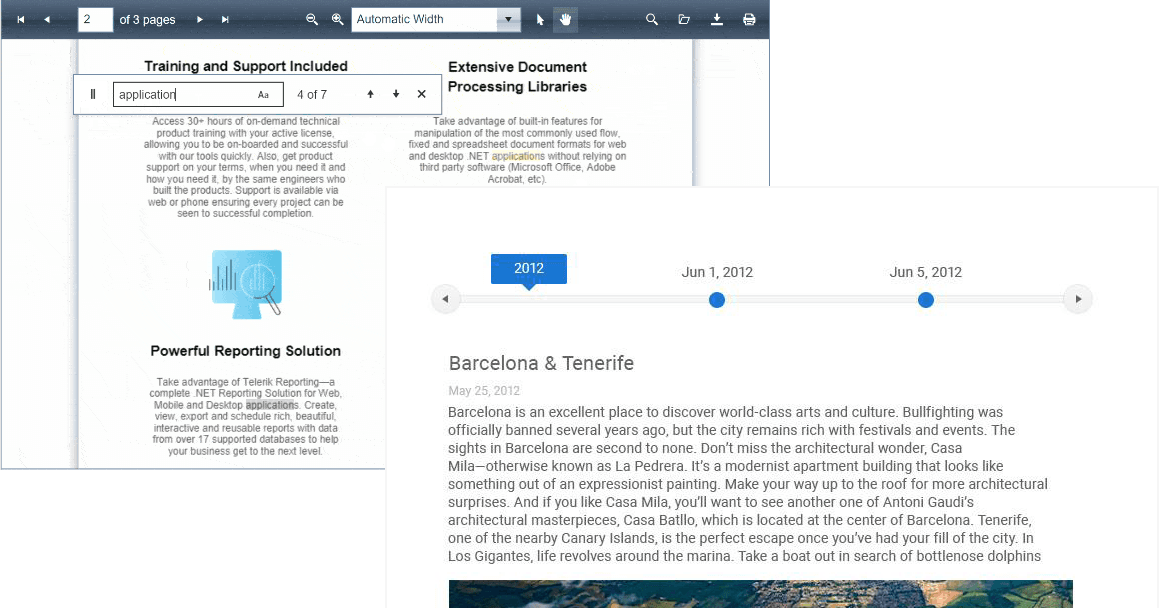Screen dimensions: 1159x608
Task: Click the right arrow to scroll the timeline
Action: (1078, 299)
